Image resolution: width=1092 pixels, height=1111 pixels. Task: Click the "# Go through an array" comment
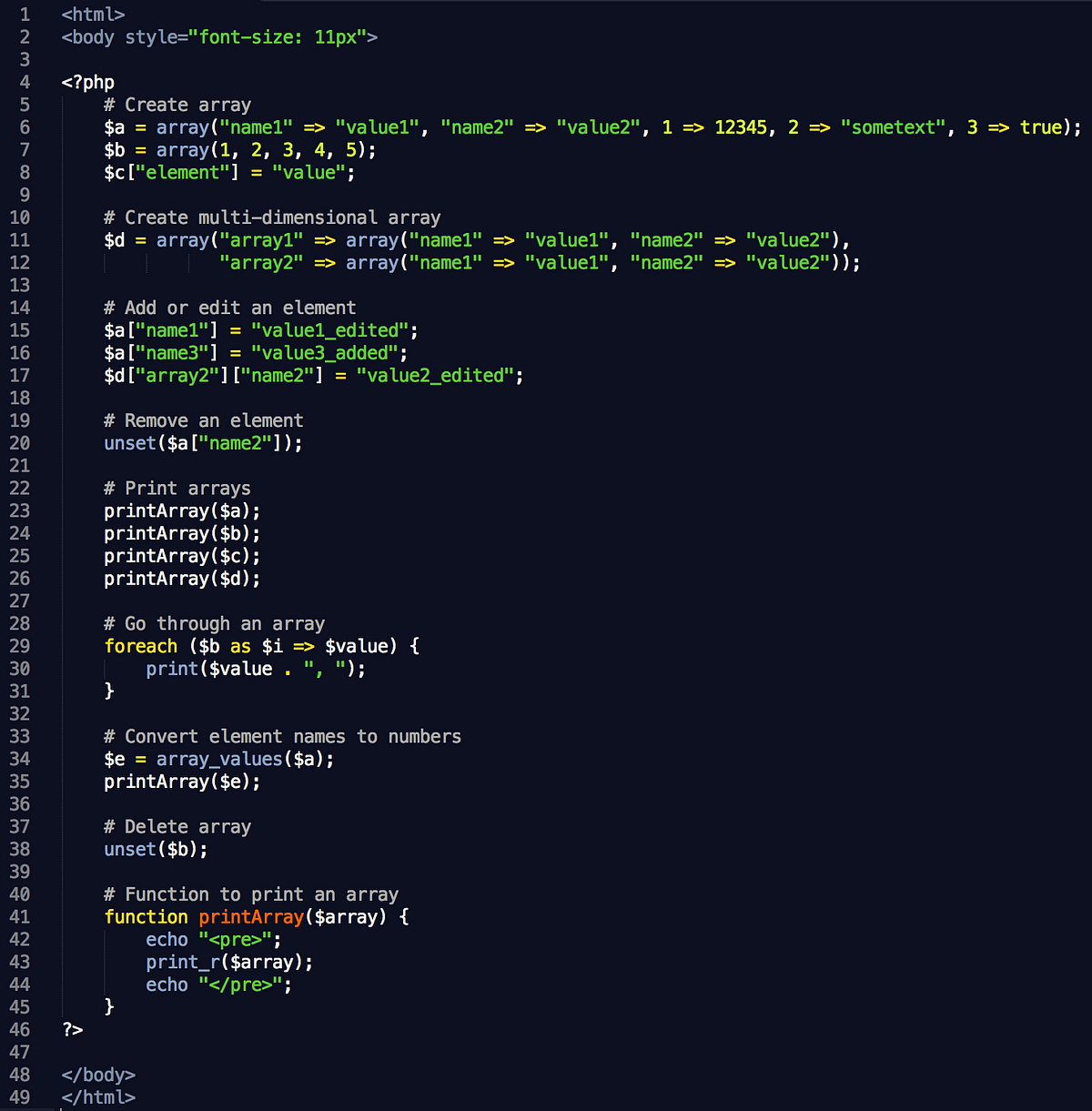coord(215,623)
